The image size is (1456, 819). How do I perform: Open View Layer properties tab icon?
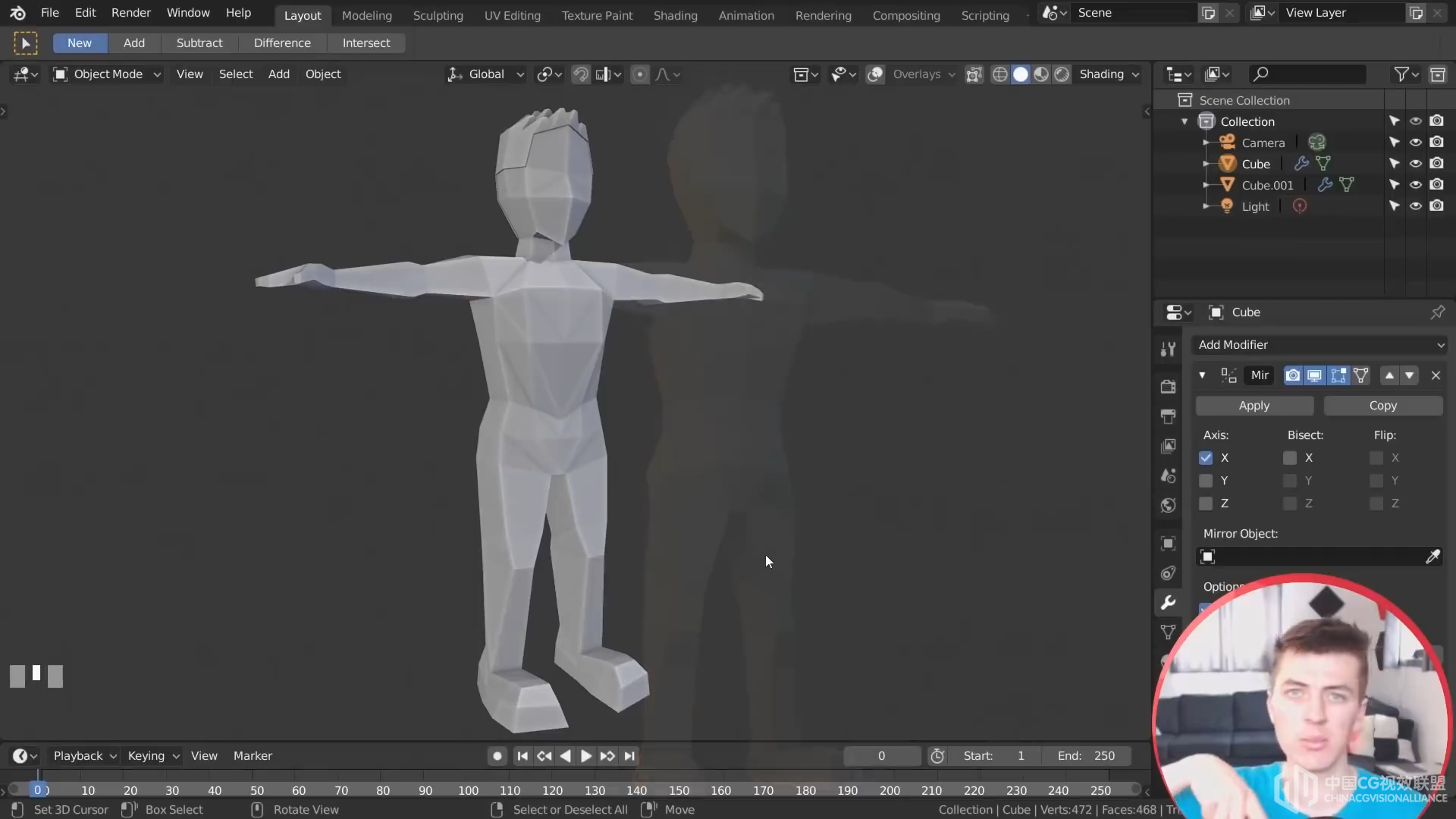click(x=1168, y=446)
